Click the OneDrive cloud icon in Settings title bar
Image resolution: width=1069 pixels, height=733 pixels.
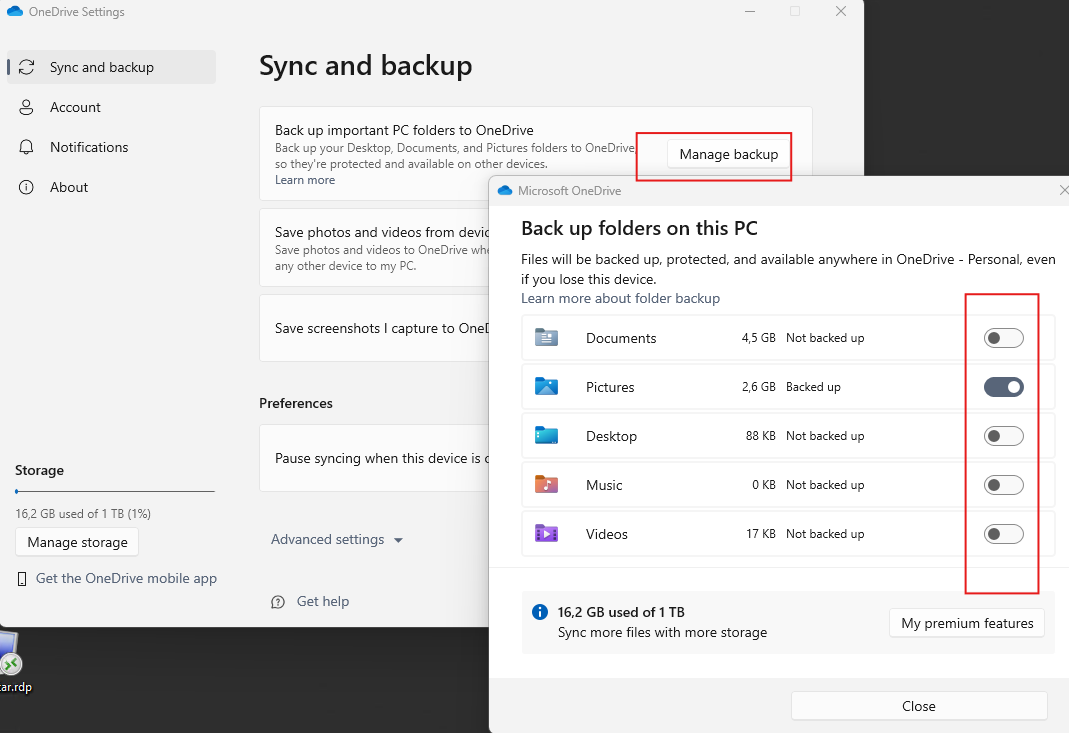pos(14,12)
